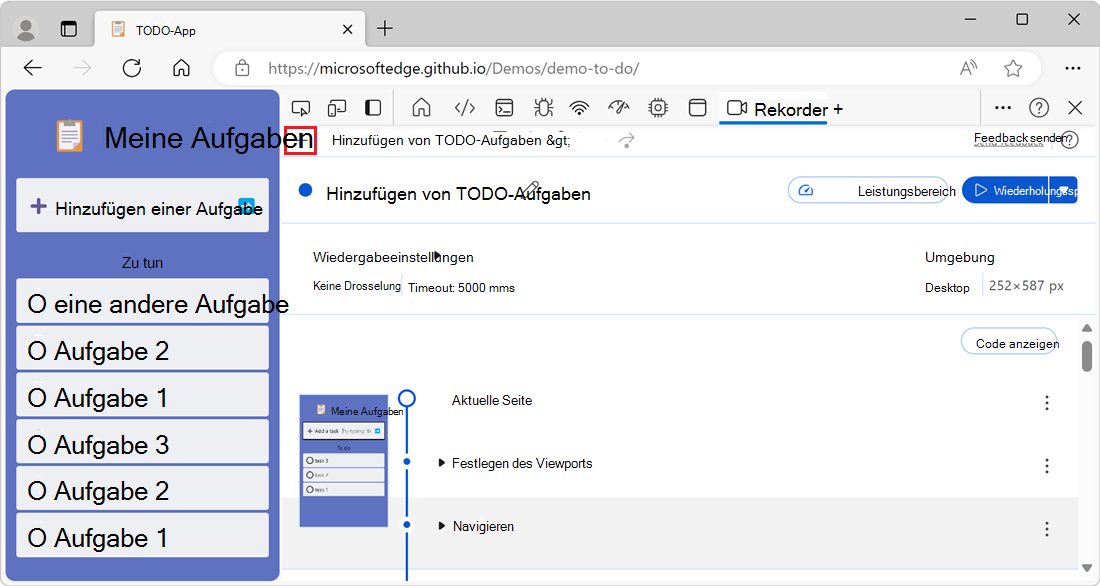Open DevTools settings via gear icon

(658, 107)
